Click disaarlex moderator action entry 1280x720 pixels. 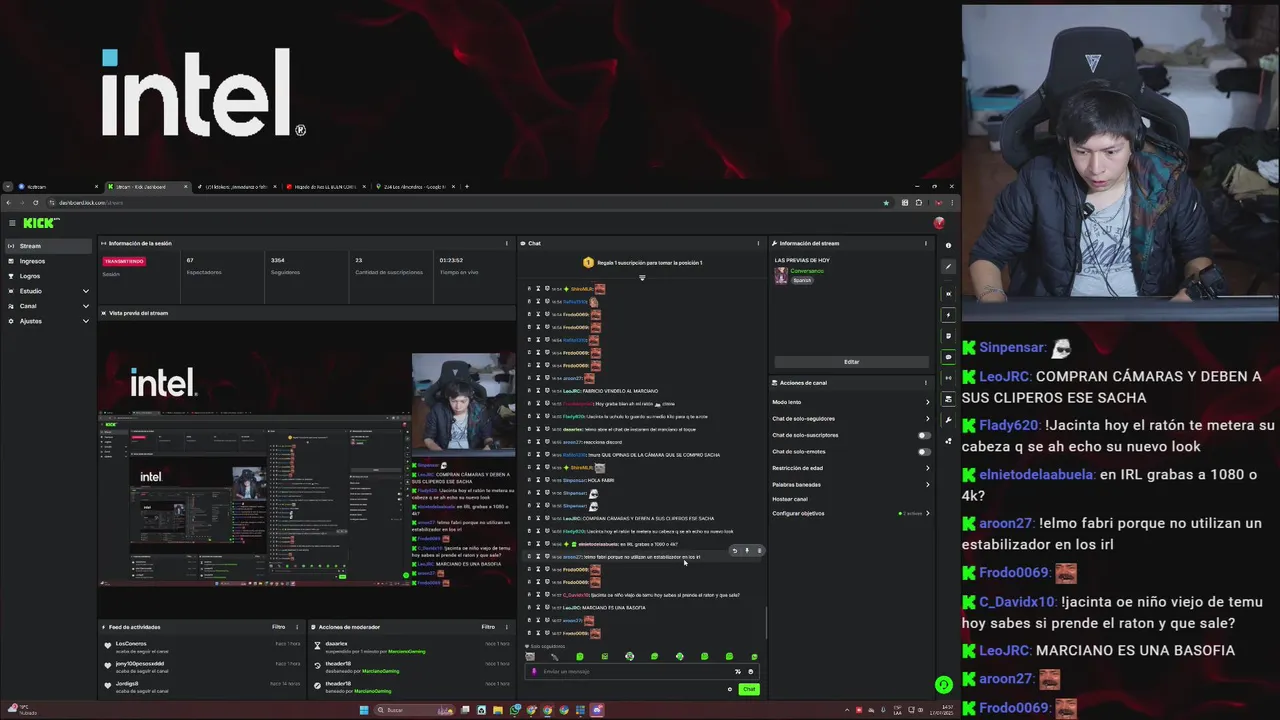pyautogui.click(x=412, y=646)
